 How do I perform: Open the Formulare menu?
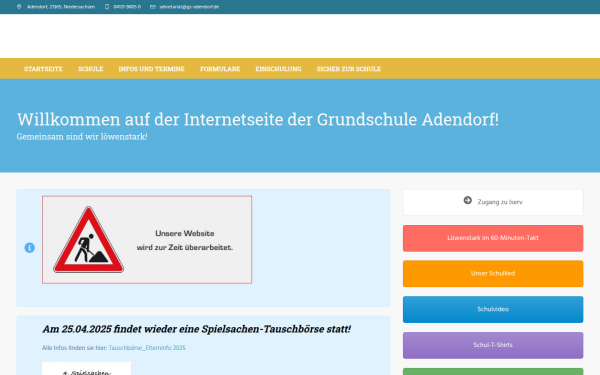[220, 69]
